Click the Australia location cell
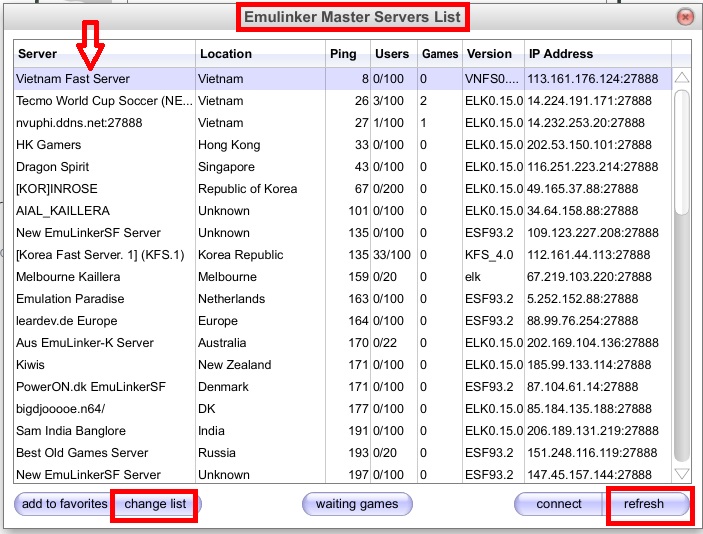This screenshot has height=534, width=703. 222,343
